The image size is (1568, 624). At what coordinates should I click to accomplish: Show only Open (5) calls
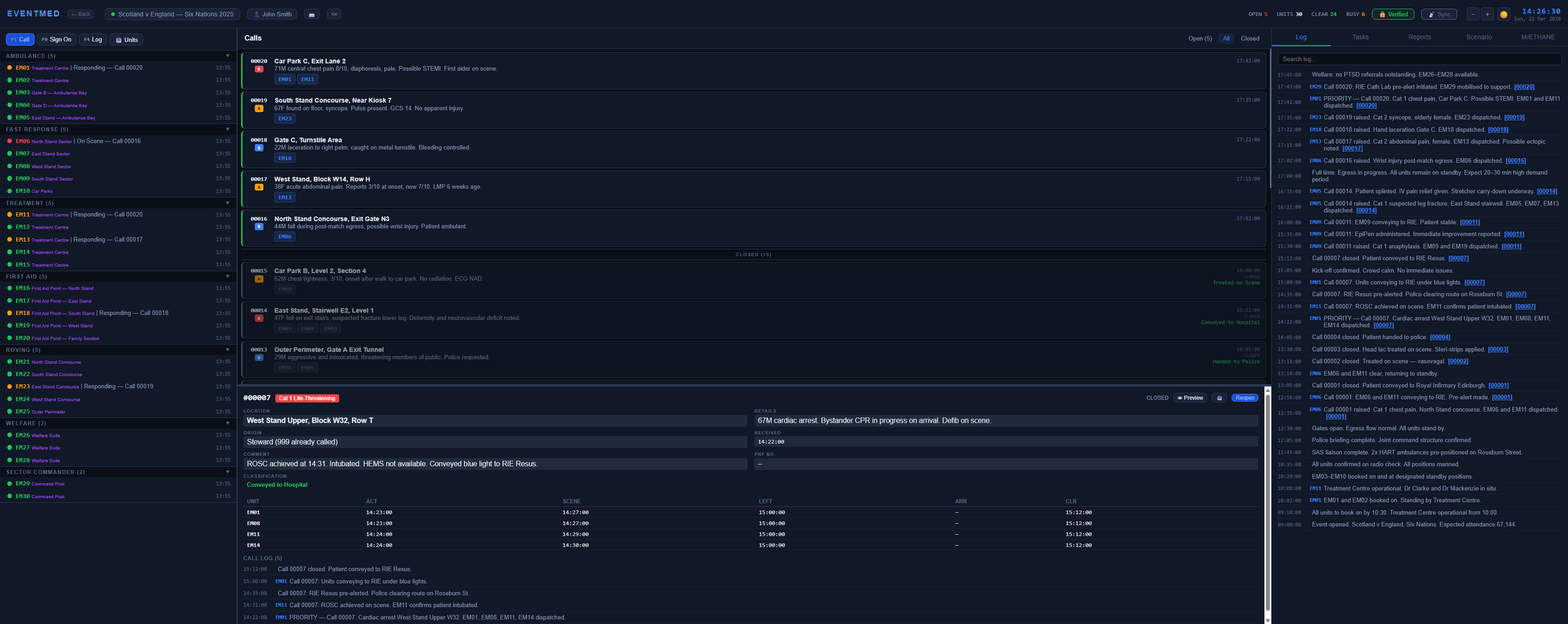[x=1200, y=38]
